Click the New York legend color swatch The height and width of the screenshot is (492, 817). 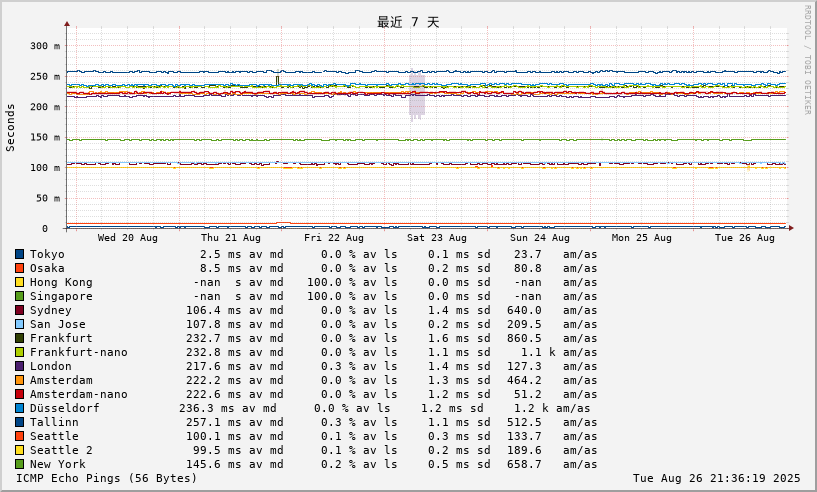tap(19, 465)
